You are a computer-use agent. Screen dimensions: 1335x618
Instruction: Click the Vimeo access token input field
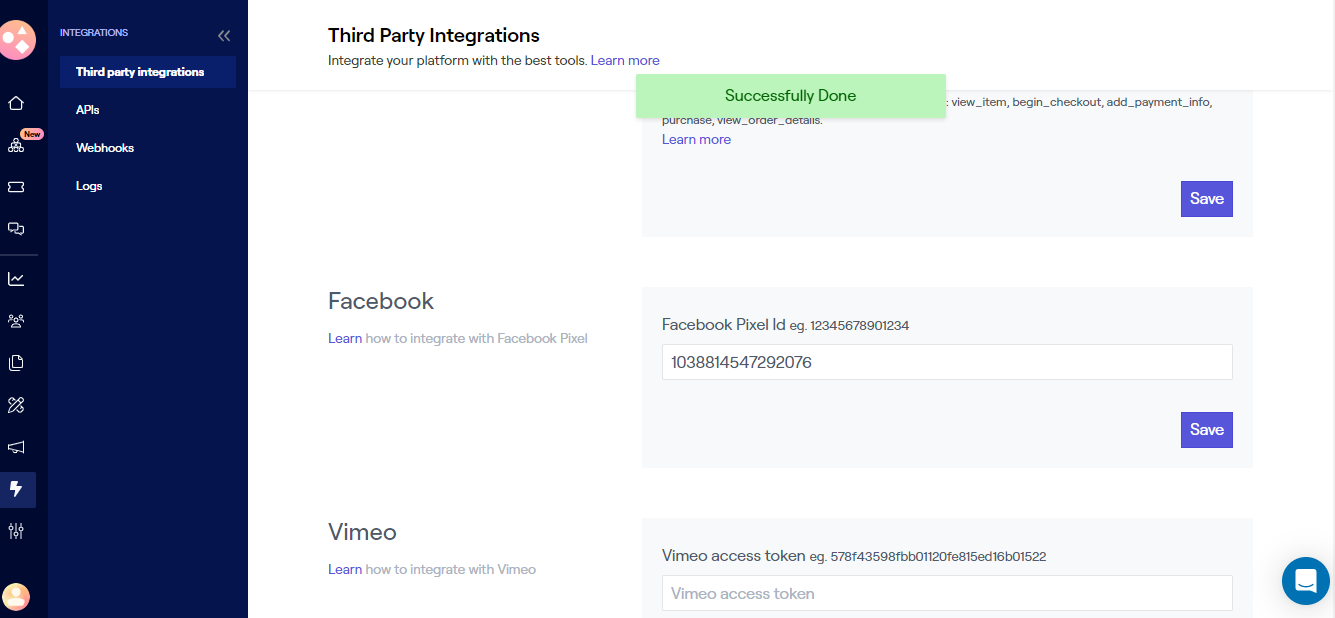pos(947,593)
